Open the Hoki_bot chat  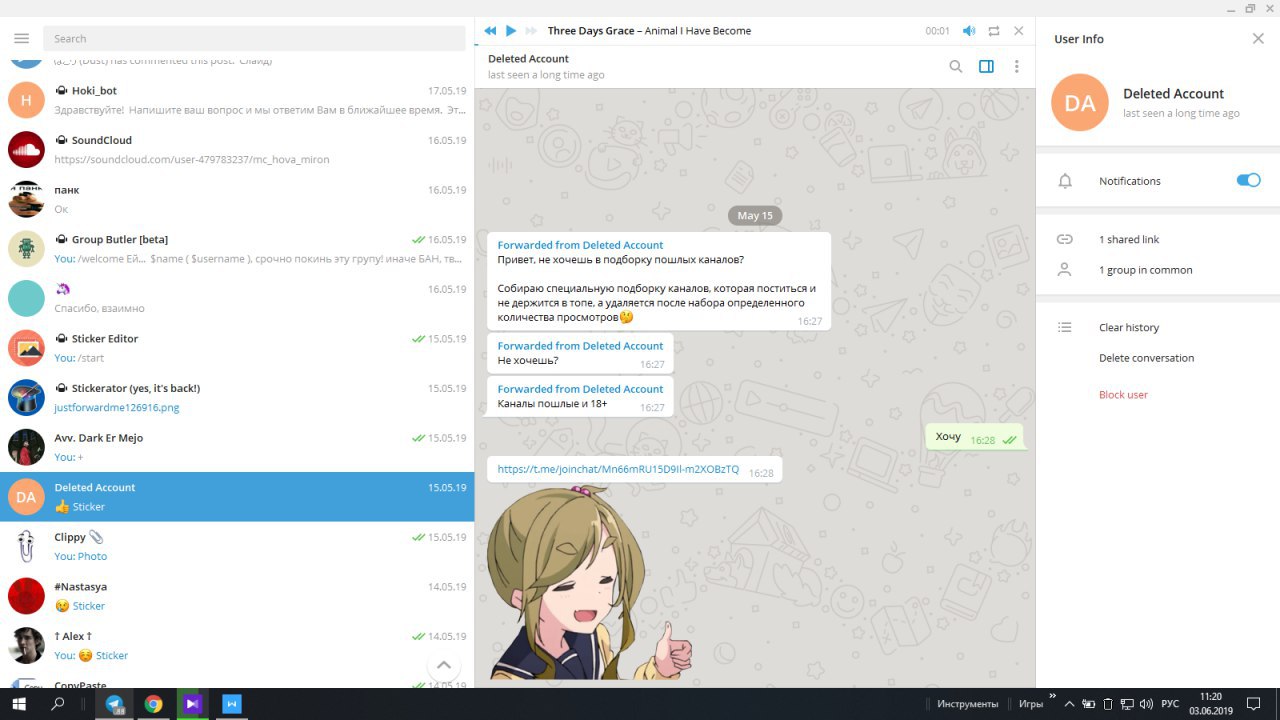pos(237,100)
